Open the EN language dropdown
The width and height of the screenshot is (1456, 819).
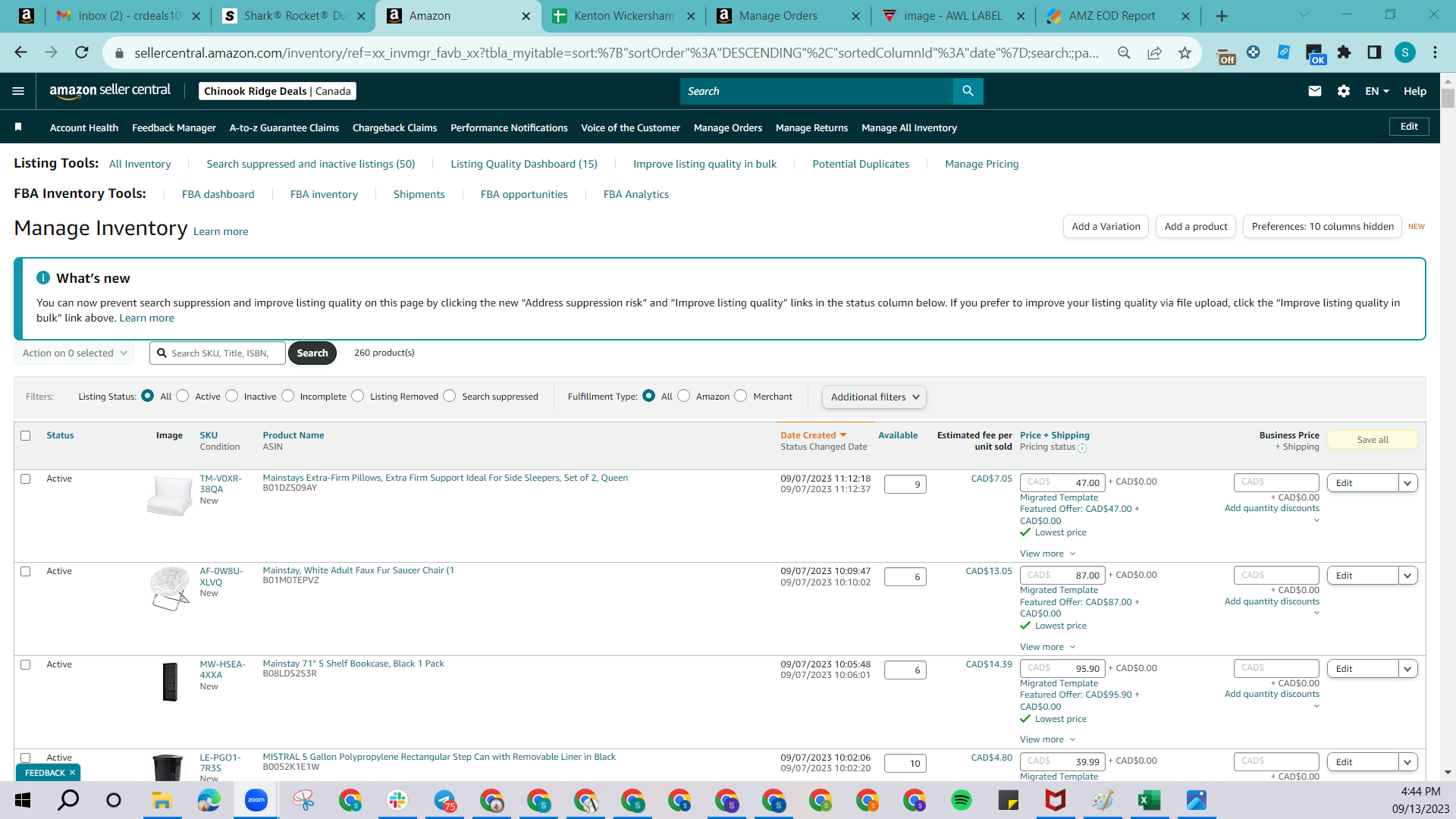click(1377, 91)
